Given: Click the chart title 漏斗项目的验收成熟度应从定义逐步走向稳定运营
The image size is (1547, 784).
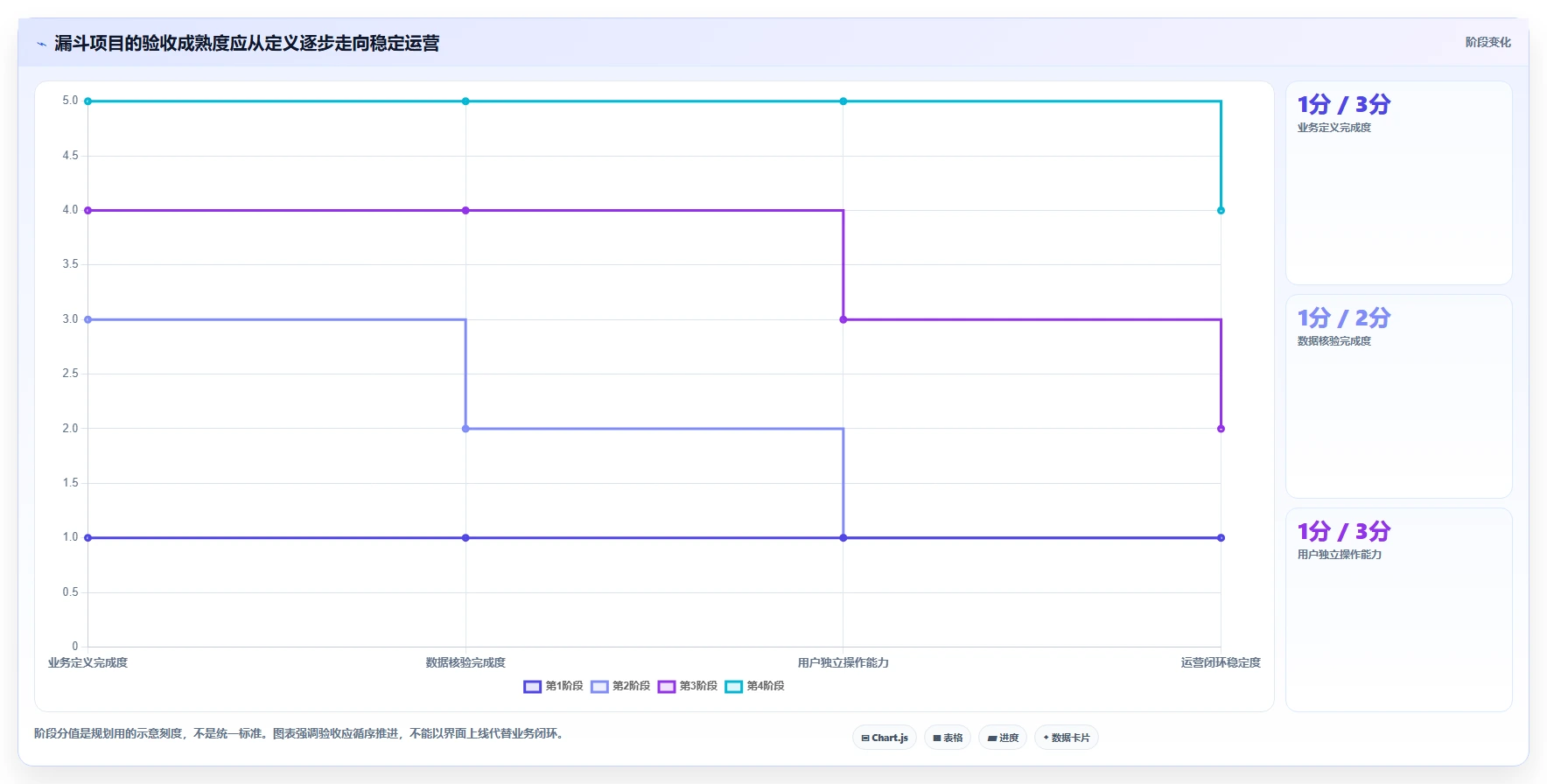Looking at the screenshot, I should (x=247, y=43).
